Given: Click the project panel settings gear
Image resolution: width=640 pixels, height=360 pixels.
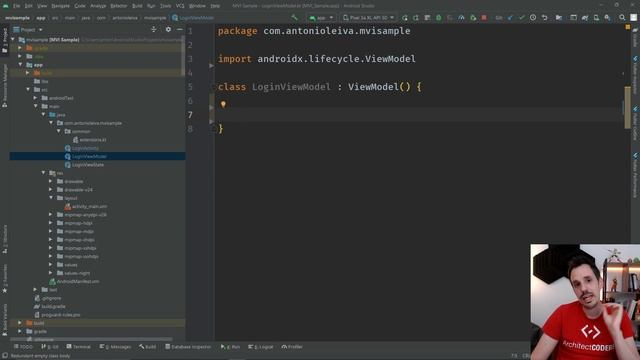Looking at the screenshot, I should (x=168, y=29).
